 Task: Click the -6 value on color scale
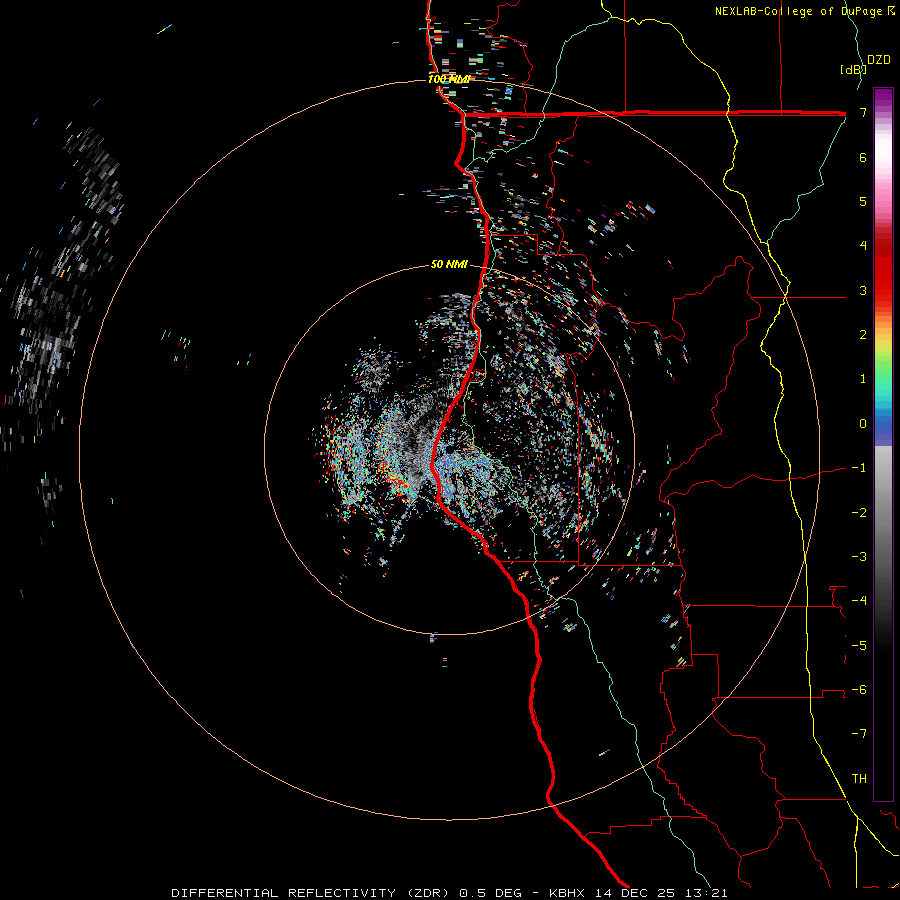click(859, 690)
